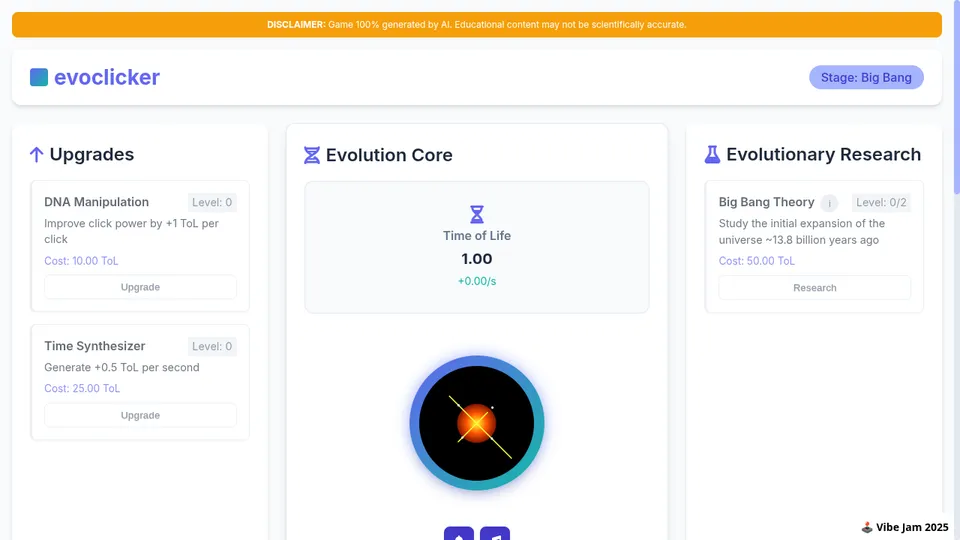Click the evoclicker title text

(107, 77)
